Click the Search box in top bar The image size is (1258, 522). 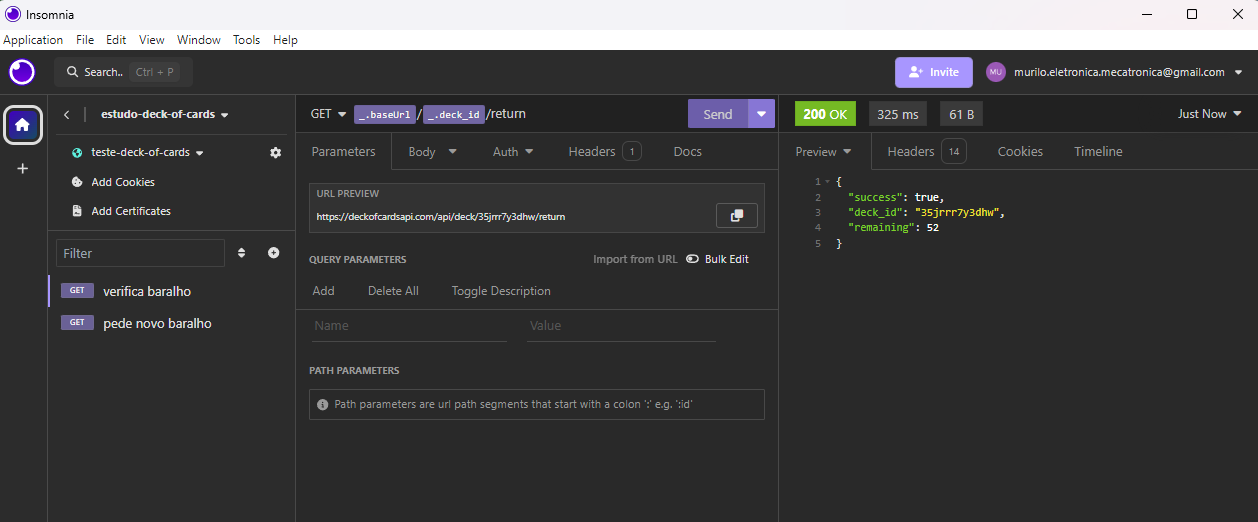point(123,72)
